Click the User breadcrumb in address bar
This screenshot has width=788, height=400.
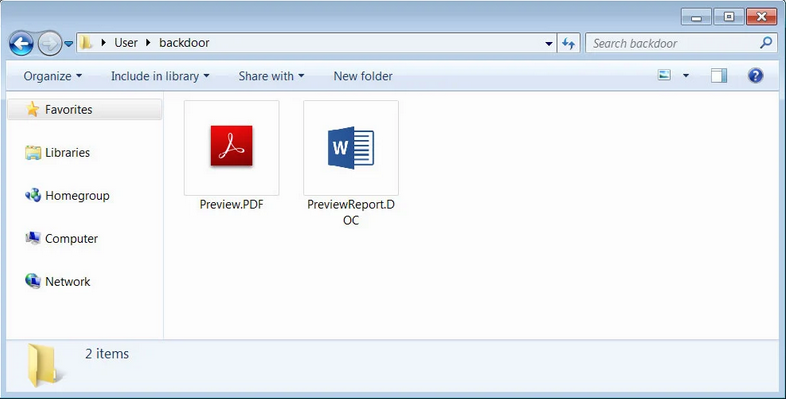[x=126, y=44]
